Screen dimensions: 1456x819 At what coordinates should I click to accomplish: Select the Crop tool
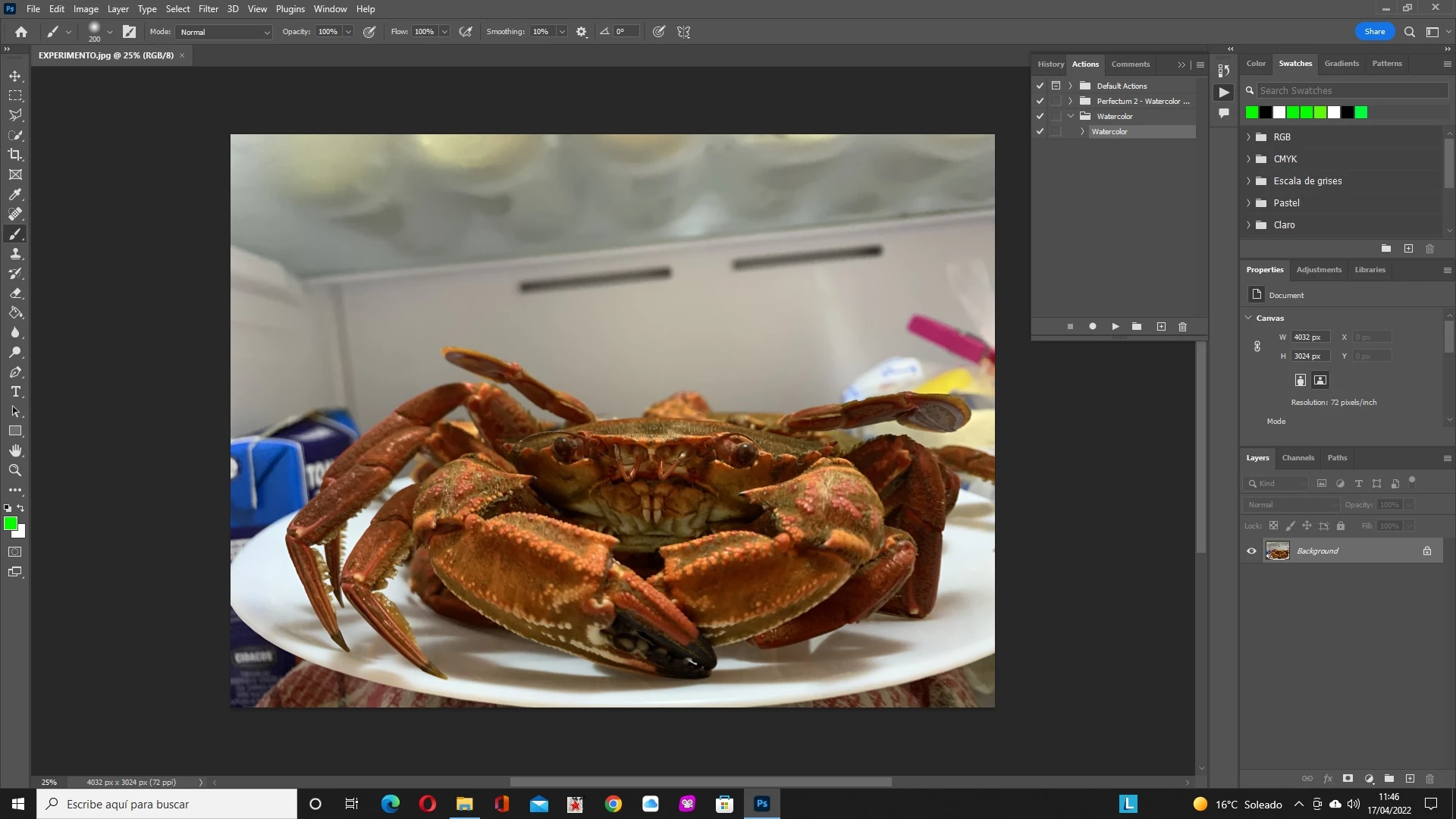point(15,155)
